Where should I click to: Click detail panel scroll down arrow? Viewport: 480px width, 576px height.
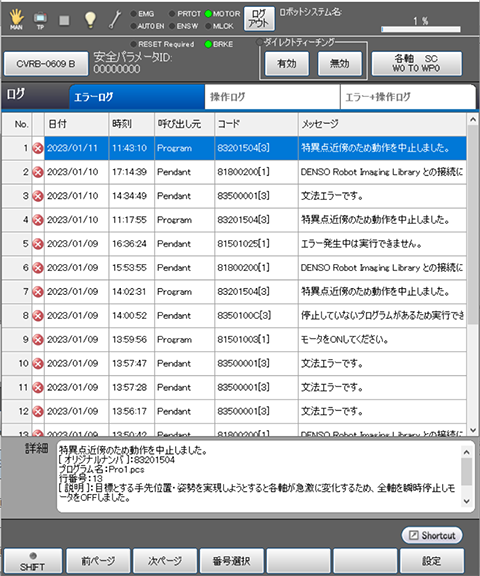point(466,501)
